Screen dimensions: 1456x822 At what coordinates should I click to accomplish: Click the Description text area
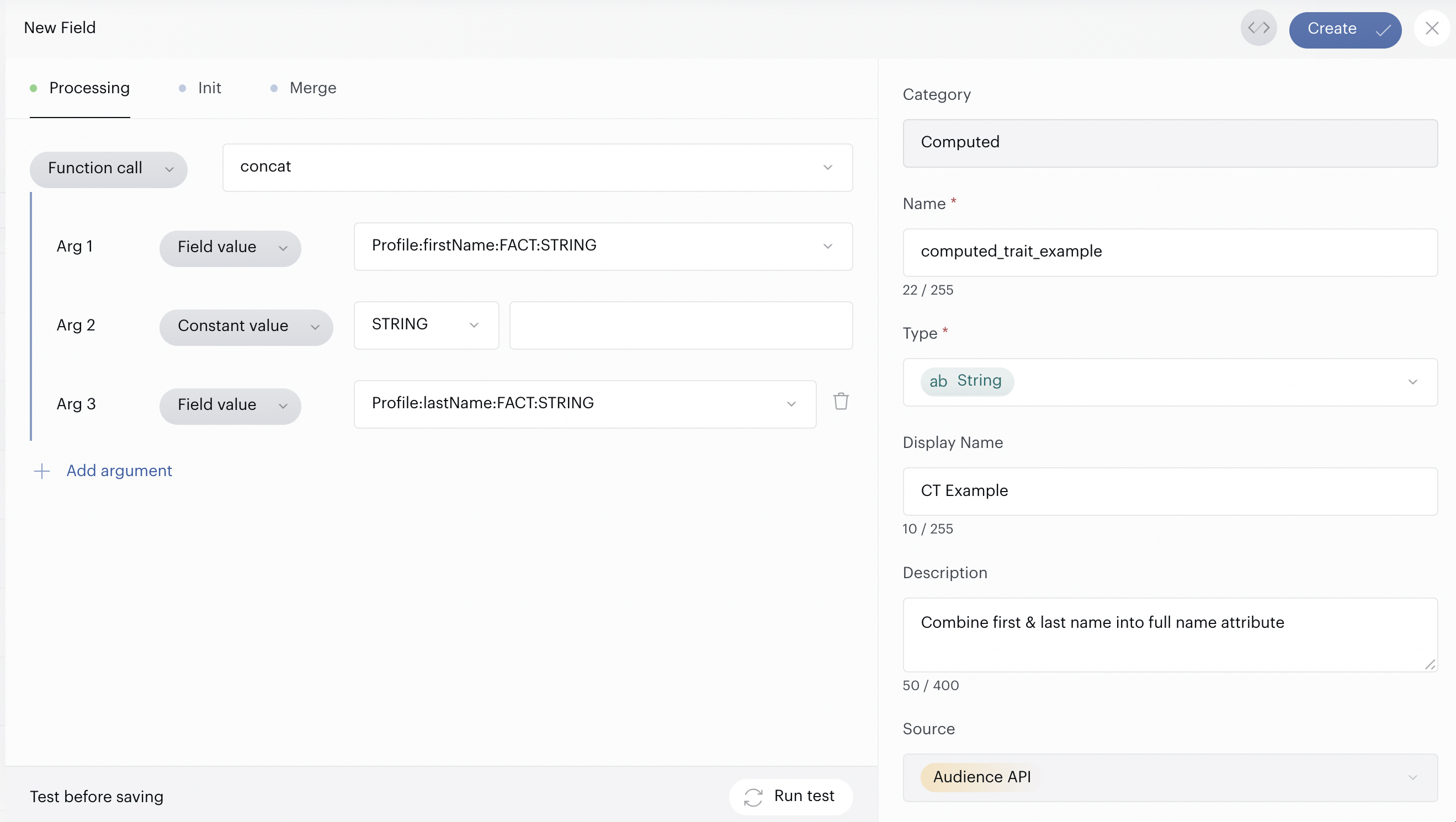click(1170, 634)
